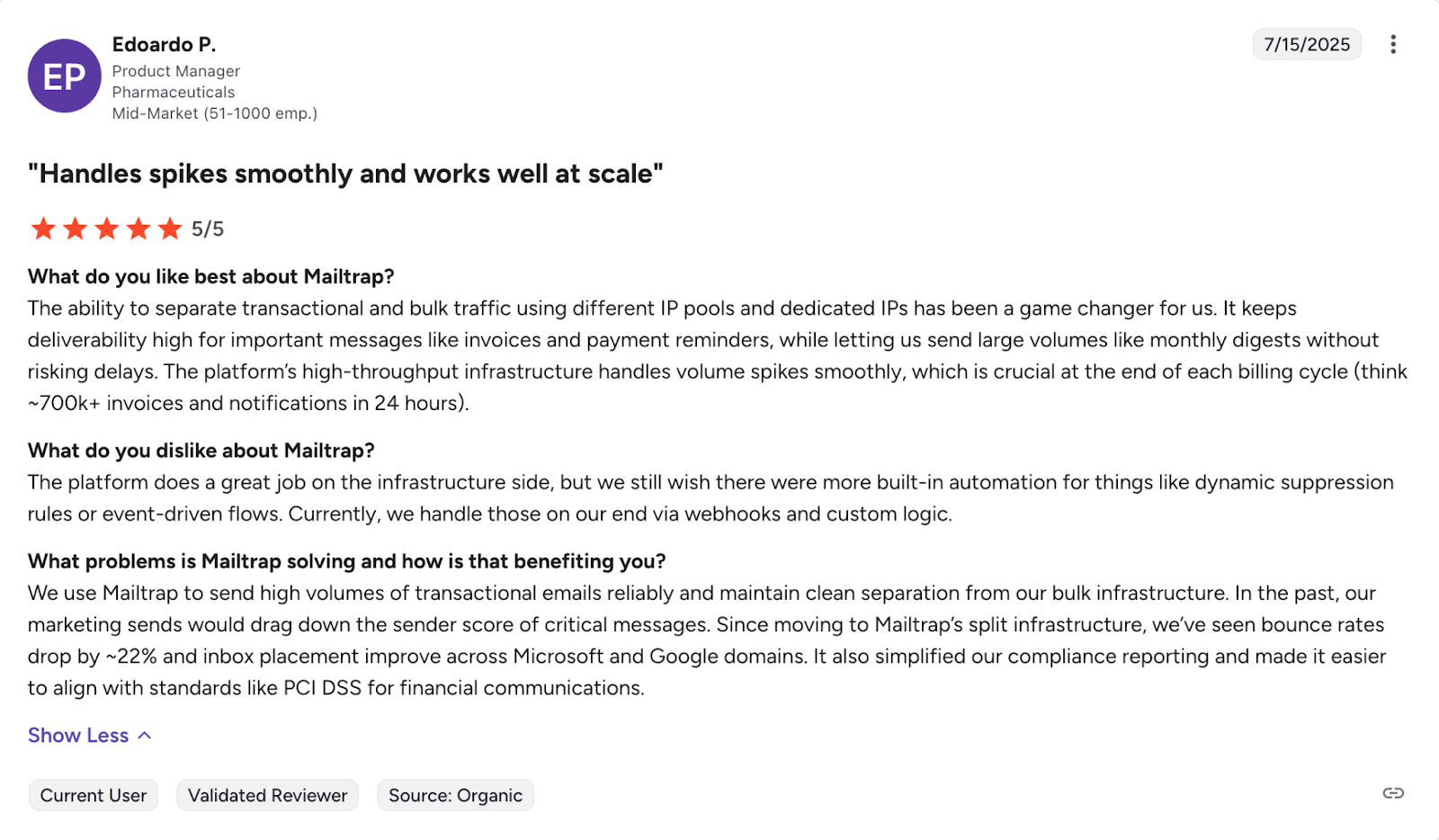The image size is (1439, 840).
Task: Open reviewer name Edoardo P.
Action: click(164, 44)
